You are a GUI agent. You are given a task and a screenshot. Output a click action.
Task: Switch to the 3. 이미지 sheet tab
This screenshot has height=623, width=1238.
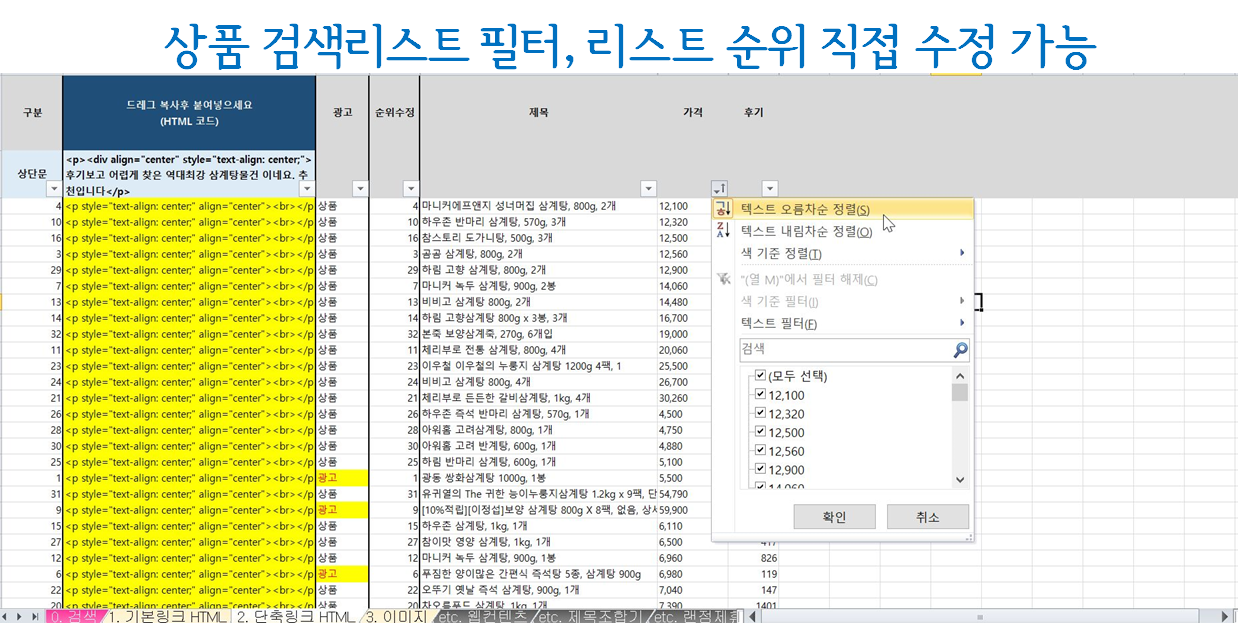point(399,616)
